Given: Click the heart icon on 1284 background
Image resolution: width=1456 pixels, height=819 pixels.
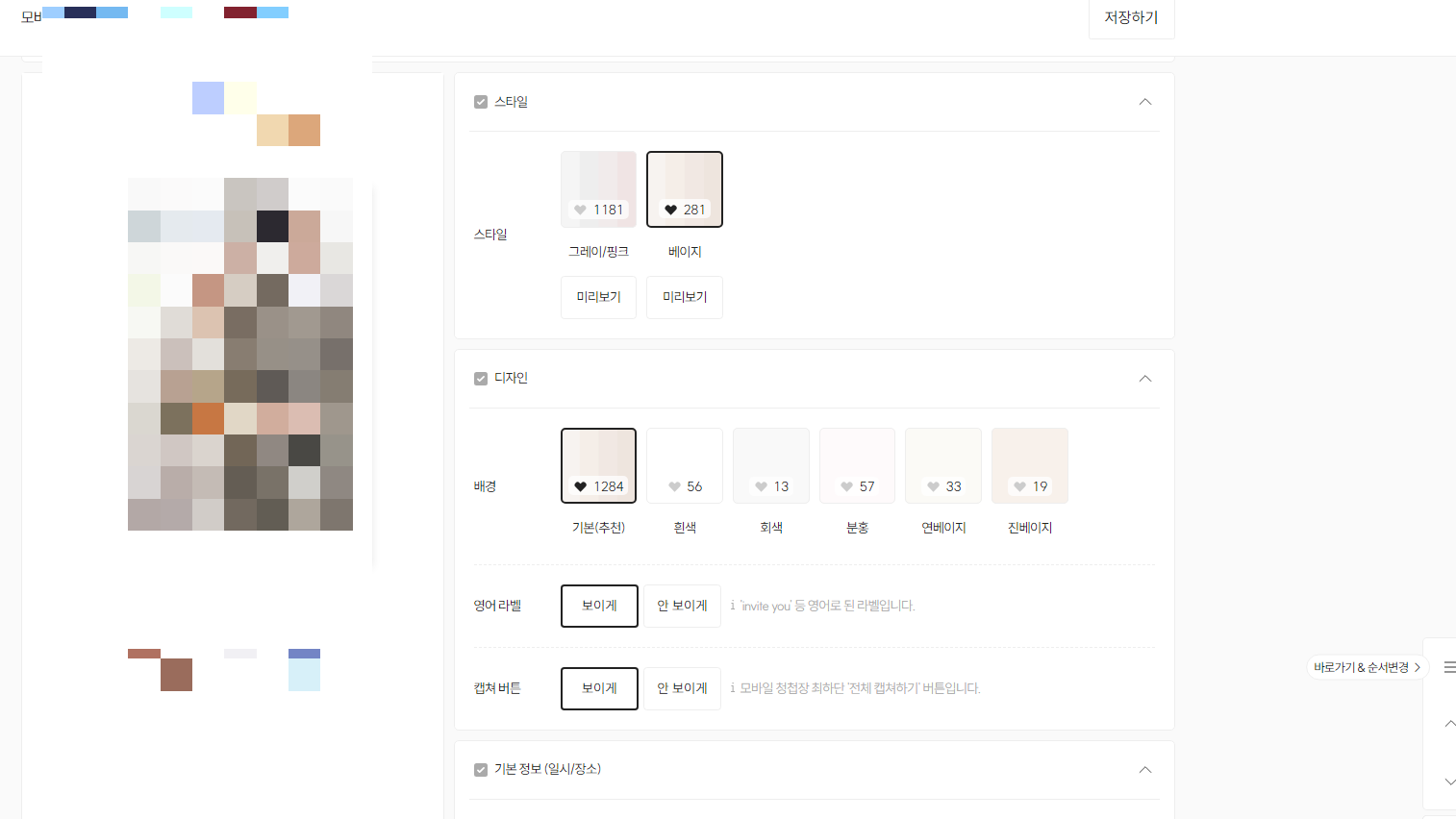Looking at the screenshot, I should coord(580,486).
